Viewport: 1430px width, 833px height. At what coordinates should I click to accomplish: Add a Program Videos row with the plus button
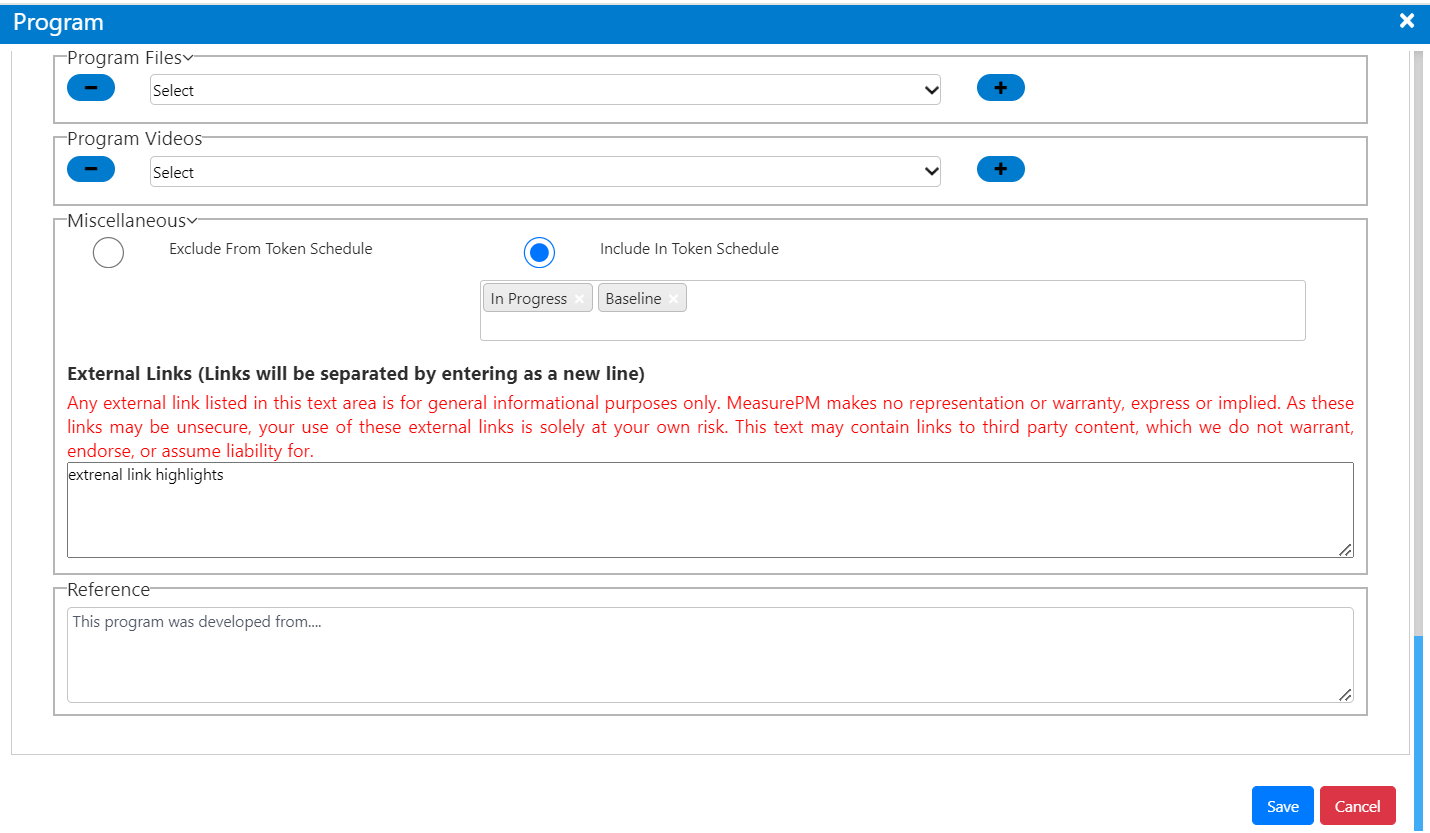point(1001,169)
